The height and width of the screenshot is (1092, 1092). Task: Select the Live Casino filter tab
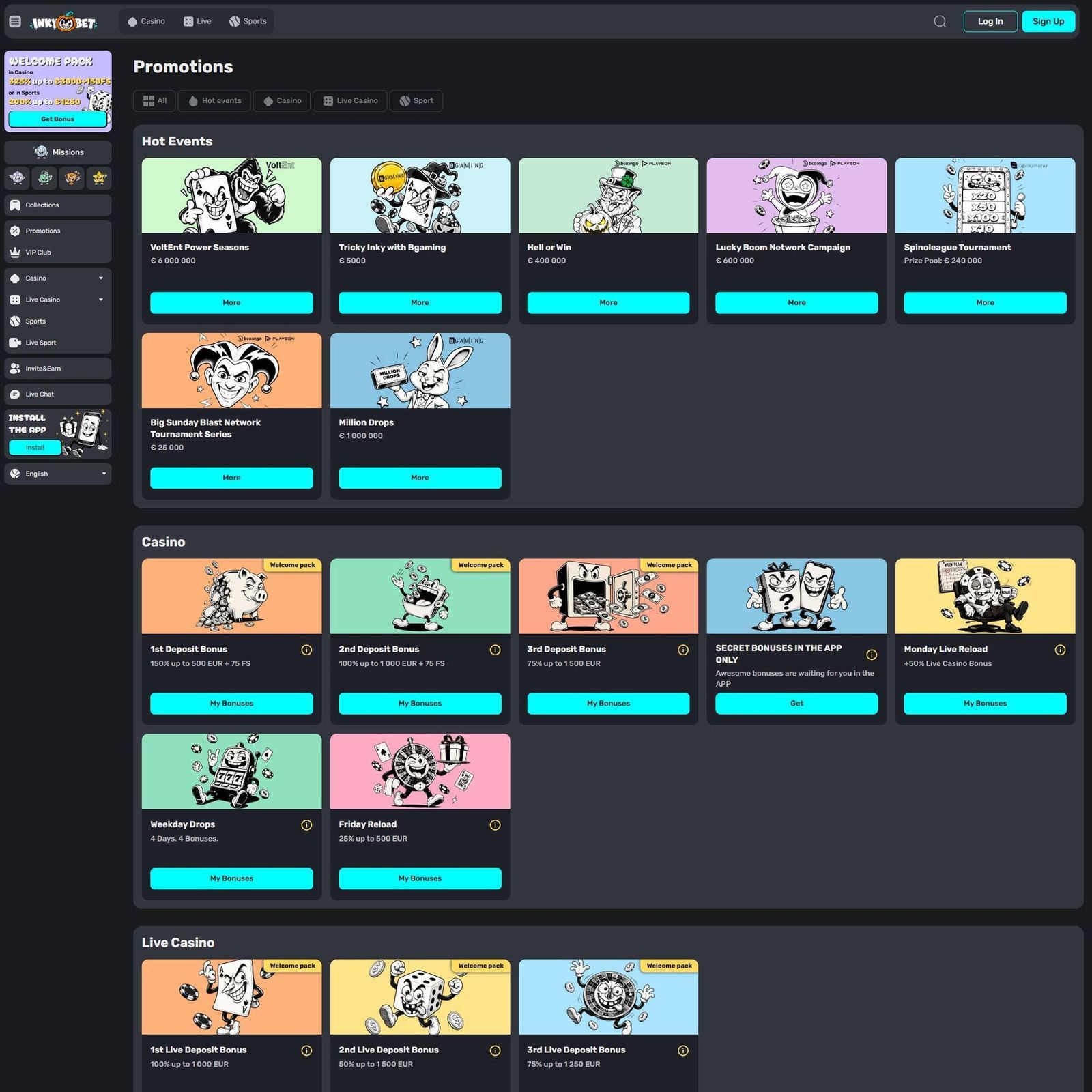point(350,101)
